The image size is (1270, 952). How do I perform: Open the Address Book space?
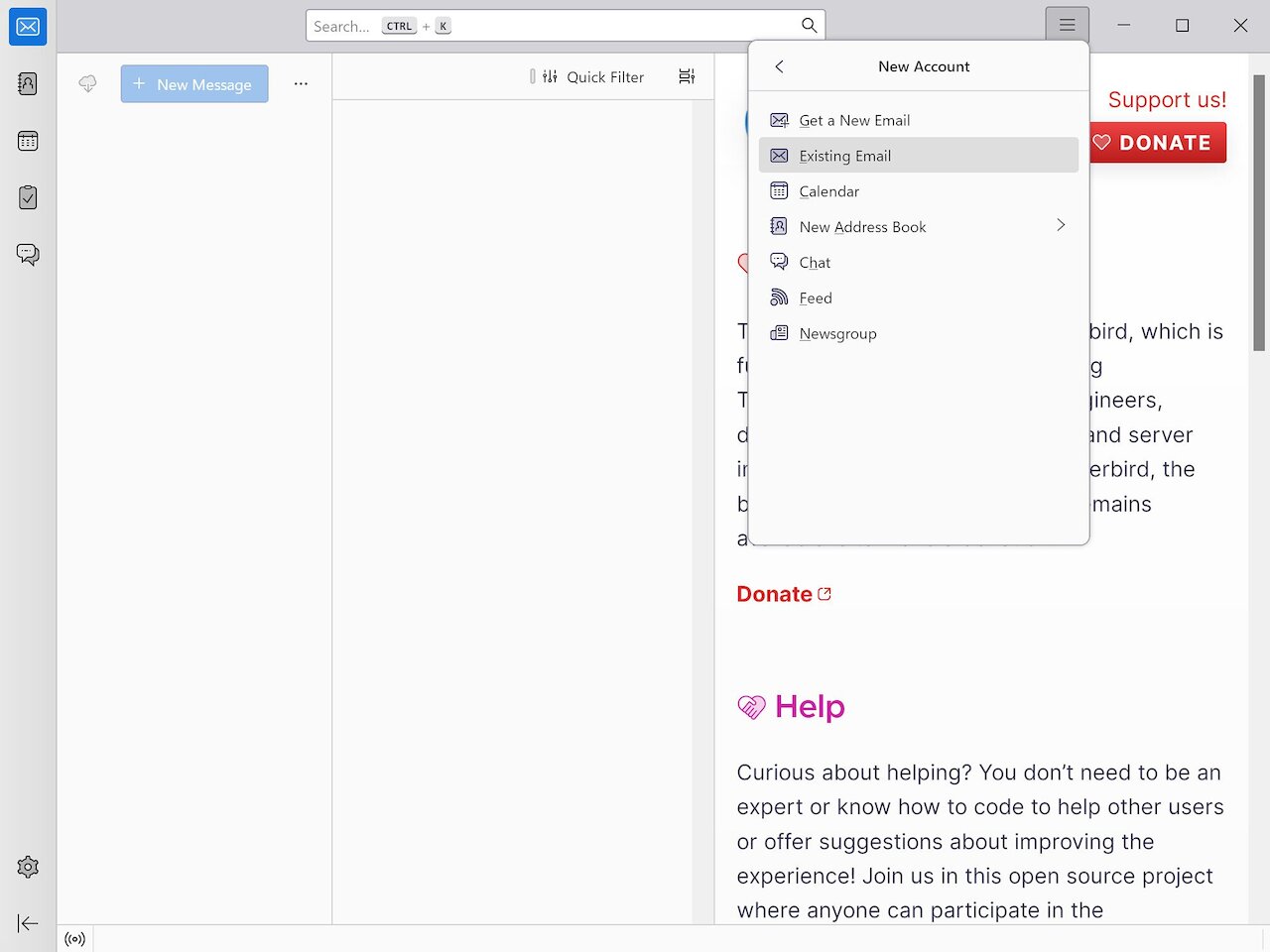pos(27,83)
